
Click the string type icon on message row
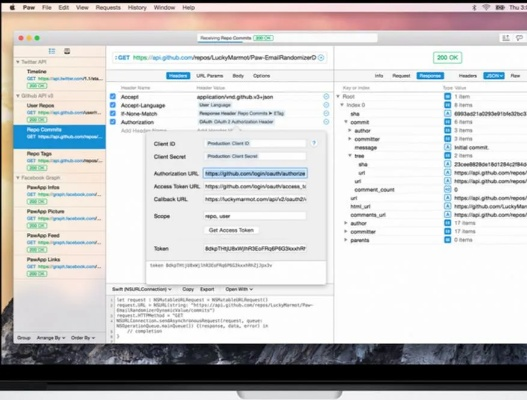click(448, 147)
